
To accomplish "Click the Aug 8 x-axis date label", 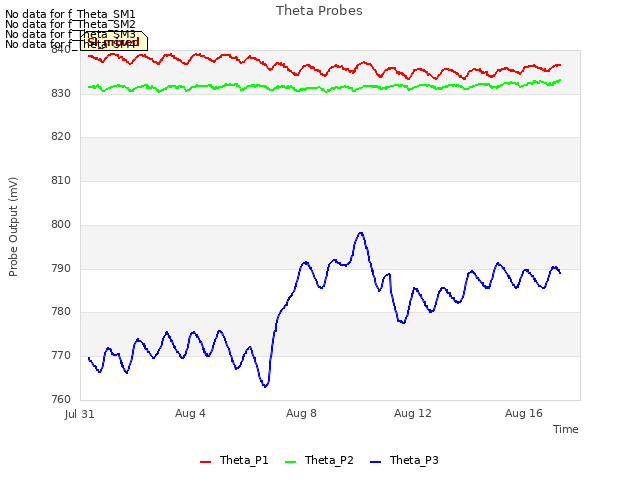I will [x=301, y=413].
